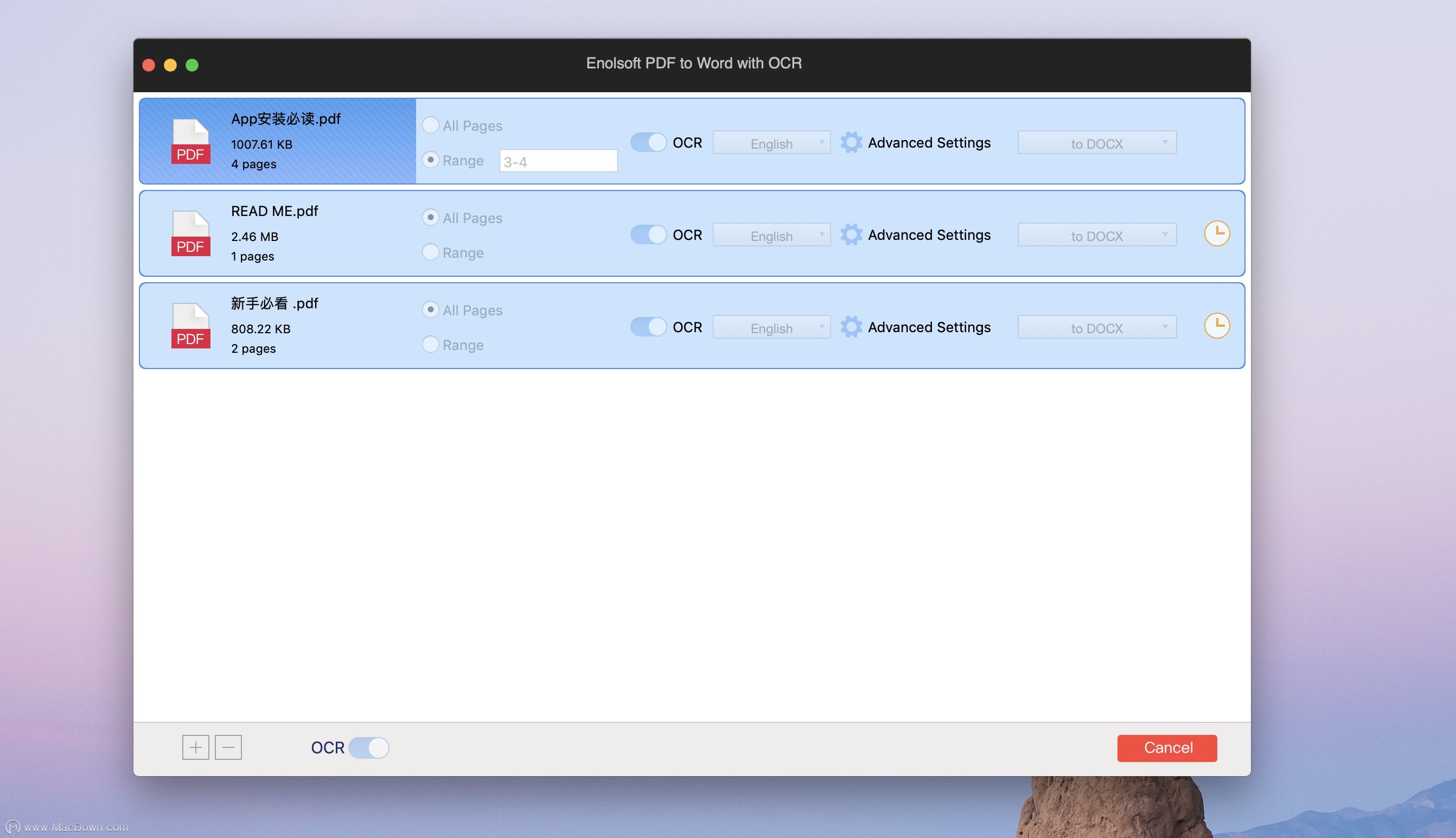
Task: Open Advanced Settings for READ ME.pdf
Action: pyautogui.click(x=929, y=235)
